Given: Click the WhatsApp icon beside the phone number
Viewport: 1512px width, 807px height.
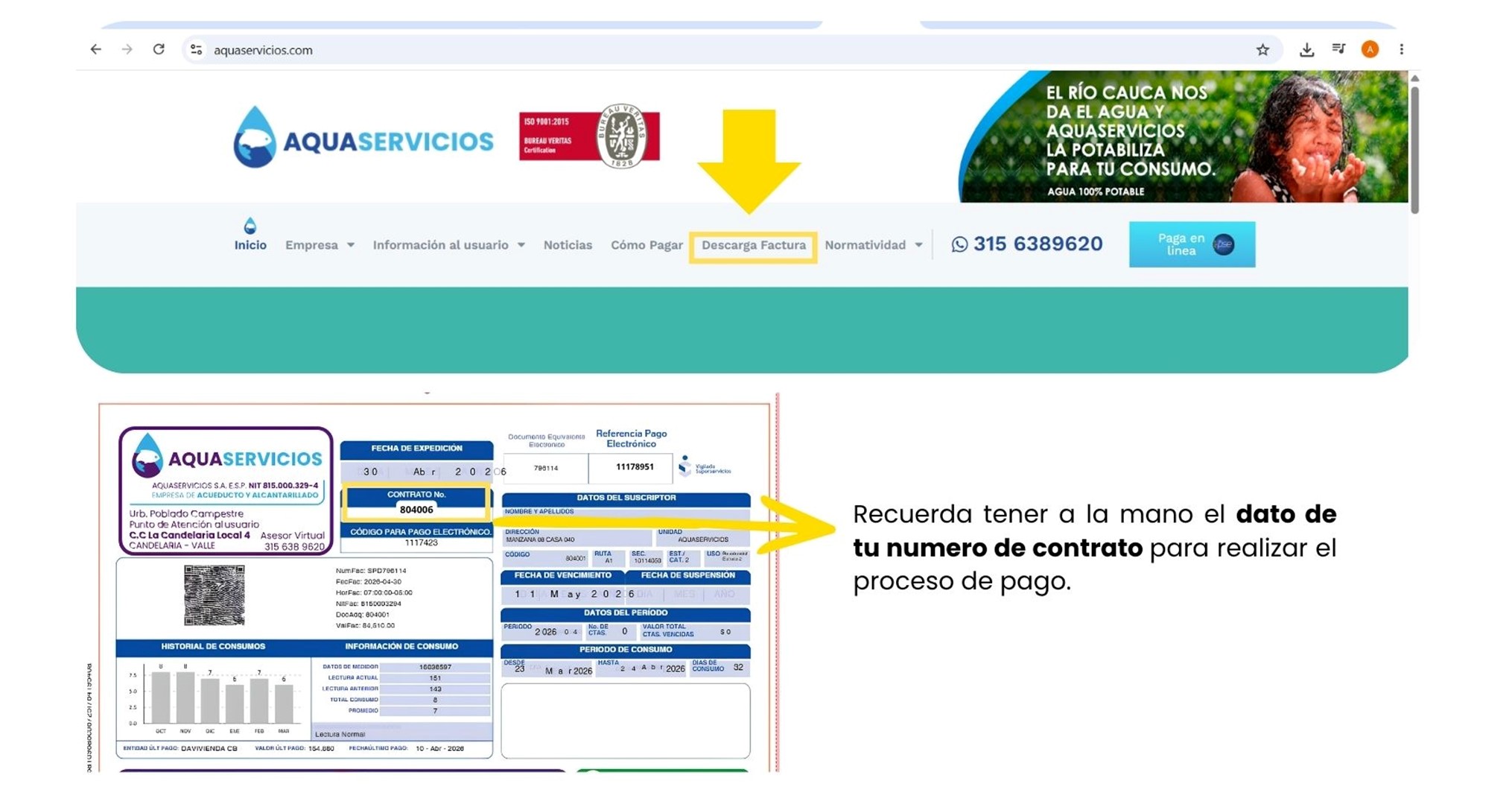Looking at the screenshot, I should 959,244.
